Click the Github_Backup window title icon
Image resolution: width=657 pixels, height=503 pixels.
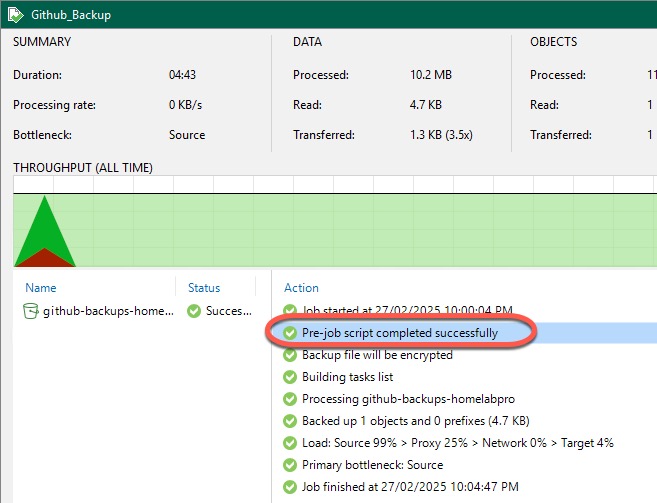[17, 15]
